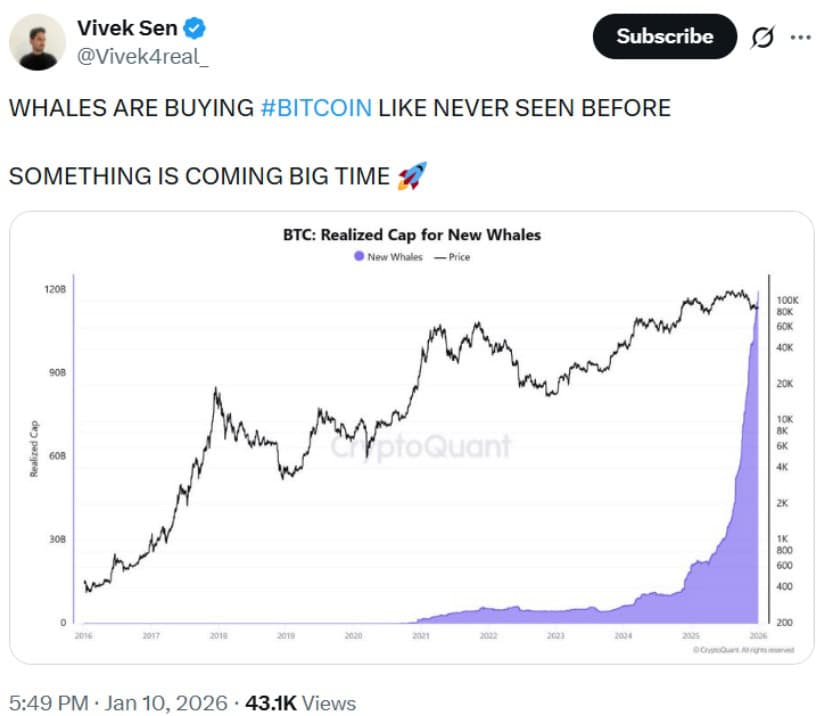
Task: Click the rocket emoji in tweet
Action: pyautogui.click(x=411, y=177)
